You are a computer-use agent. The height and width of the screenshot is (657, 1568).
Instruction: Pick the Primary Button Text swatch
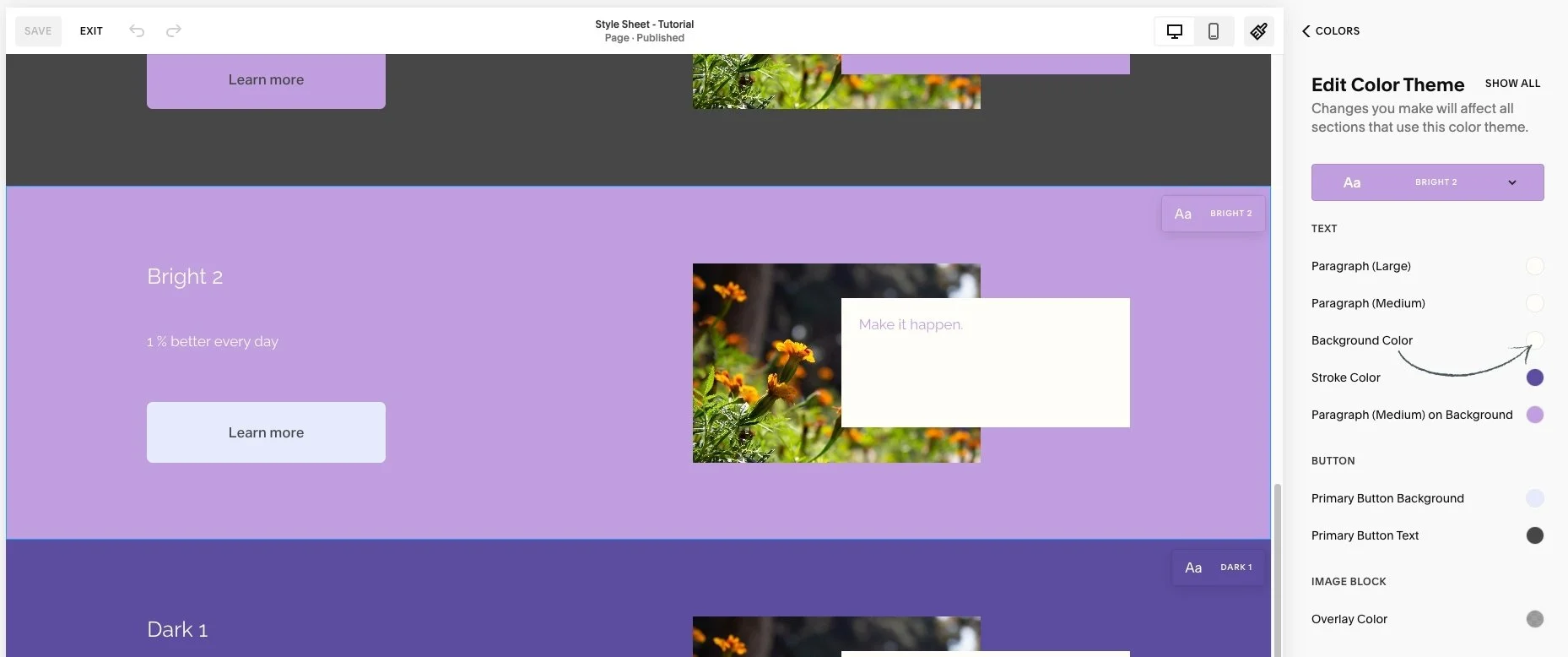(x=1535, y=535)
